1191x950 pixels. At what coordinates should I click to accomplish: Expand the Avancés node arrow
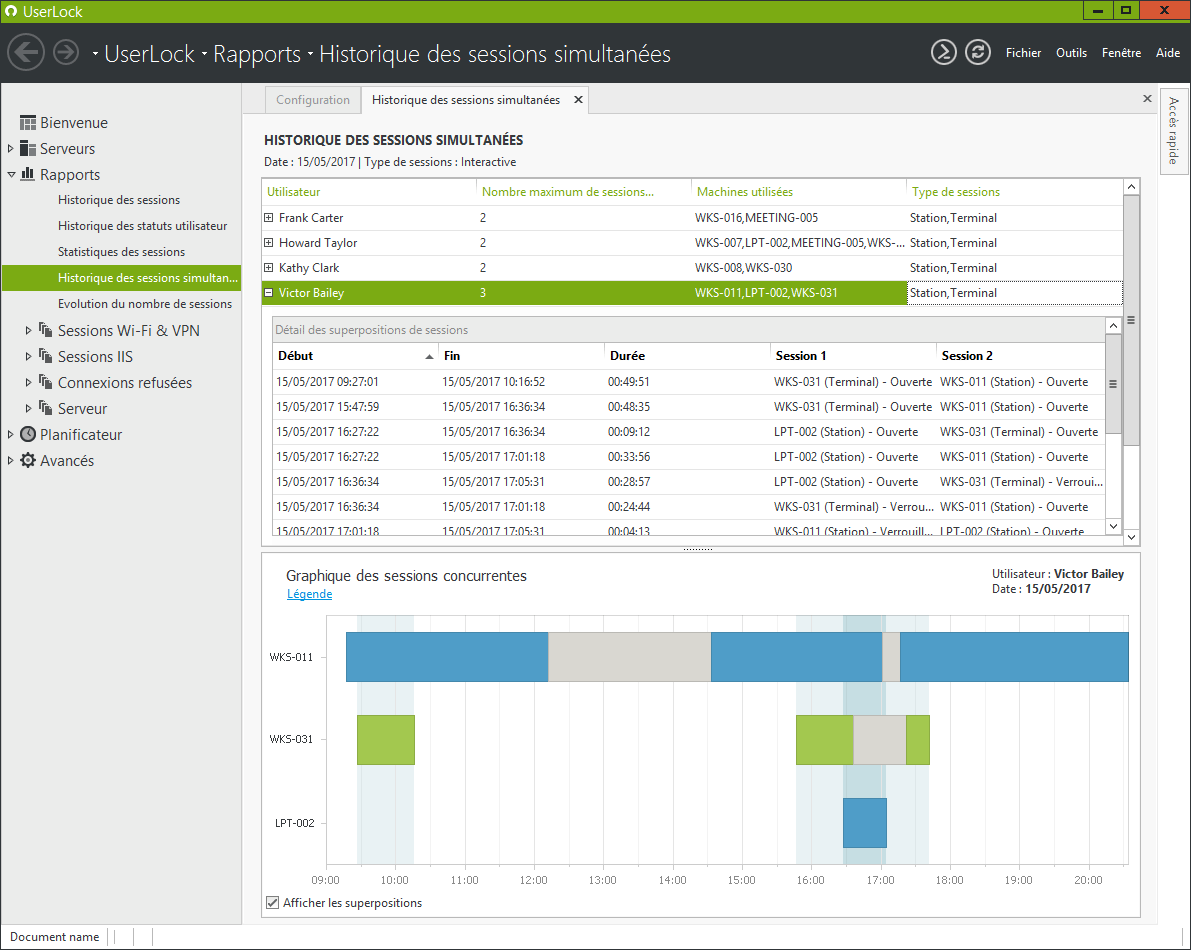coord(11,460)
